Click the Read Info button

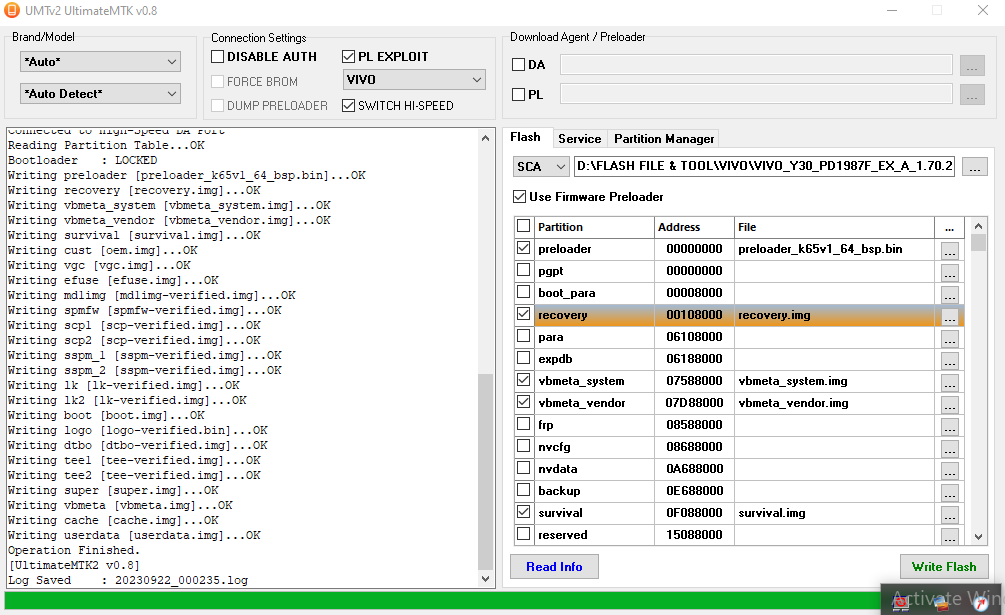554,567
